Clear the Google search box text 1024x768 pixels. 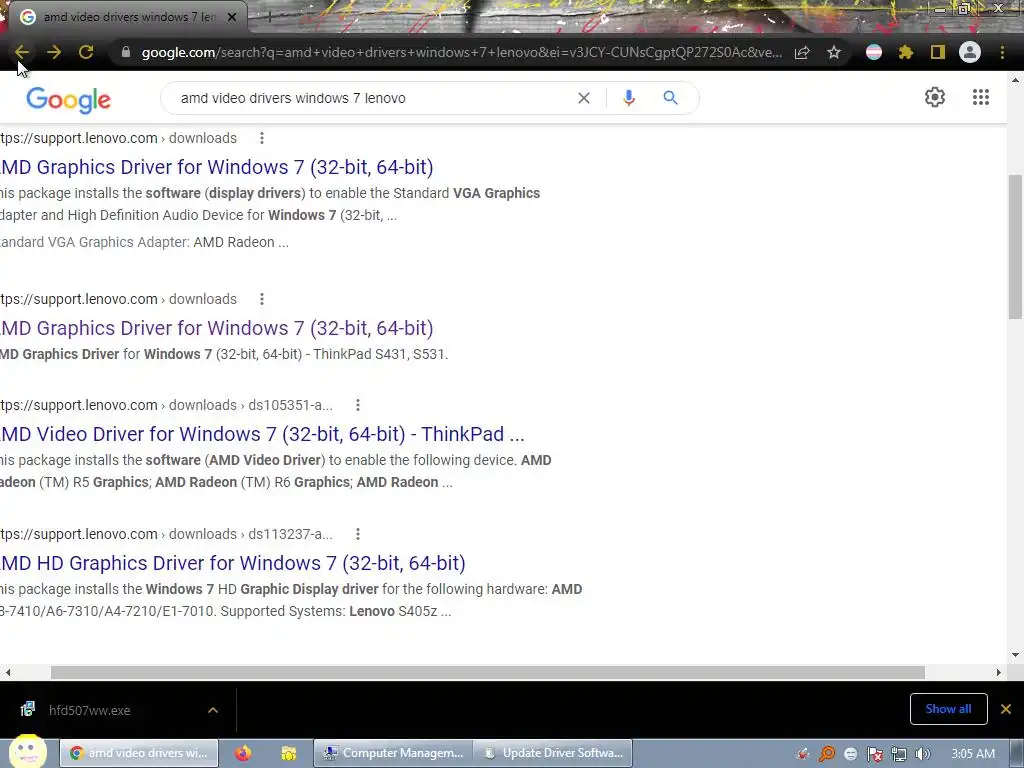[x=584, y=98]
